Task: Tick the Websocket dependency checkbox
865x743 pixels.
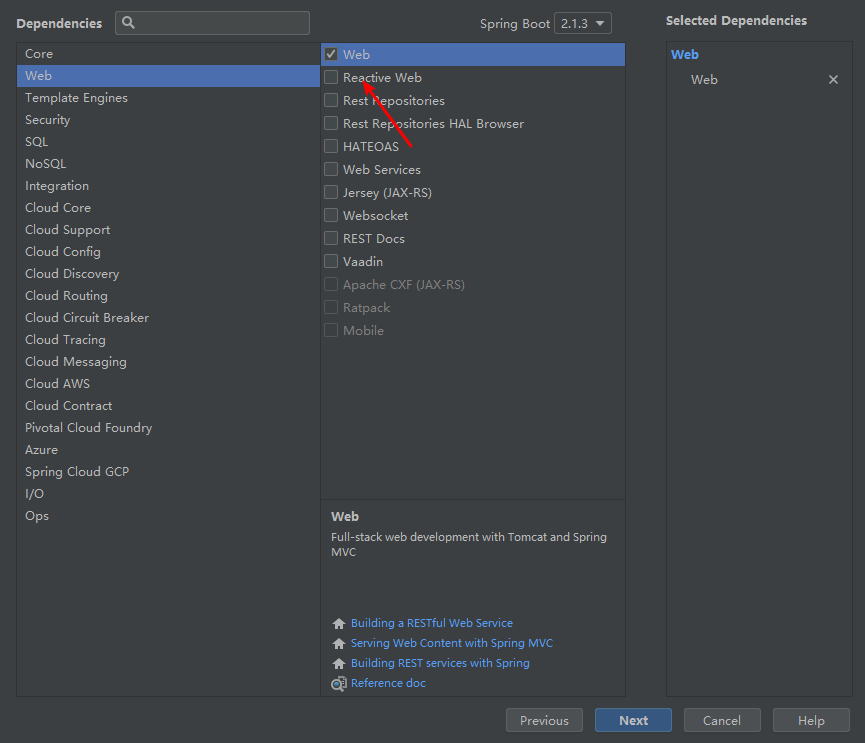Action: 331,216
